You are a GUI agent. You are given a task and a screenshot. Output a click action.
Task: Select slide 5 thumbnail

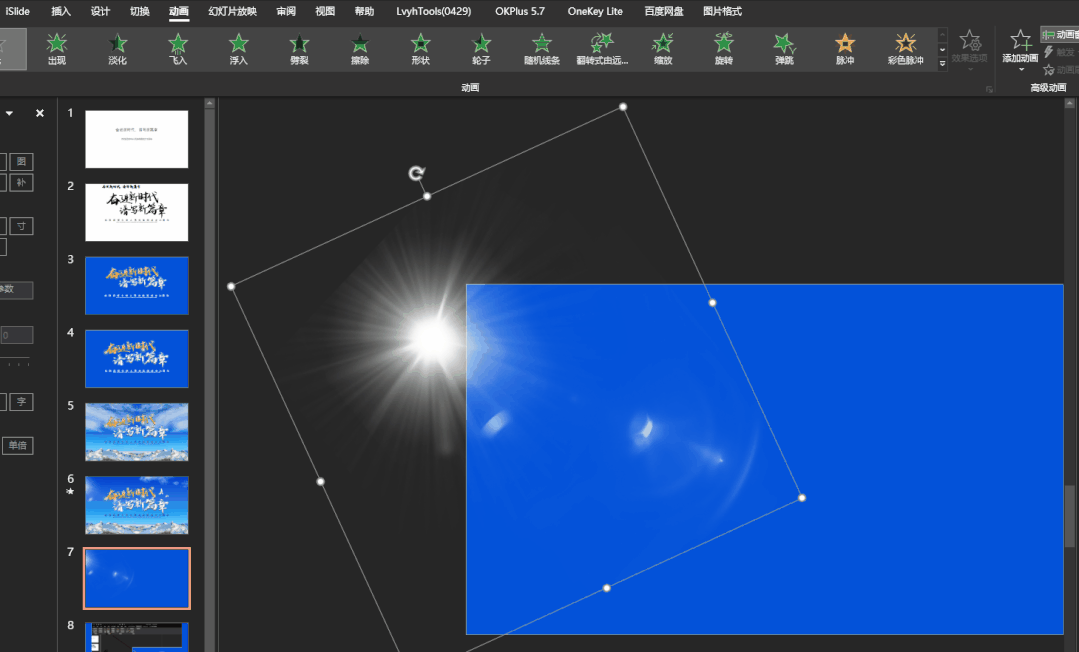click(136, 432)
